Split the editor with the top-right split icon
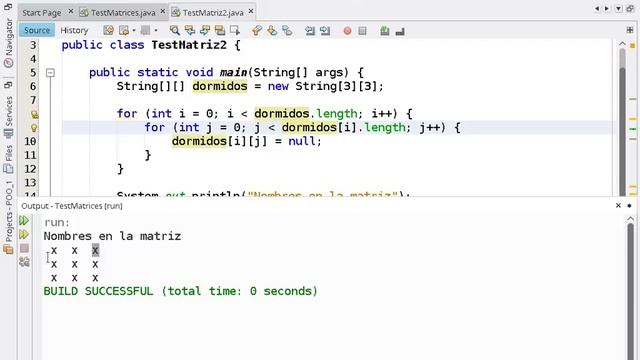This screenshot has width=640, height=360. pos(629,30)
